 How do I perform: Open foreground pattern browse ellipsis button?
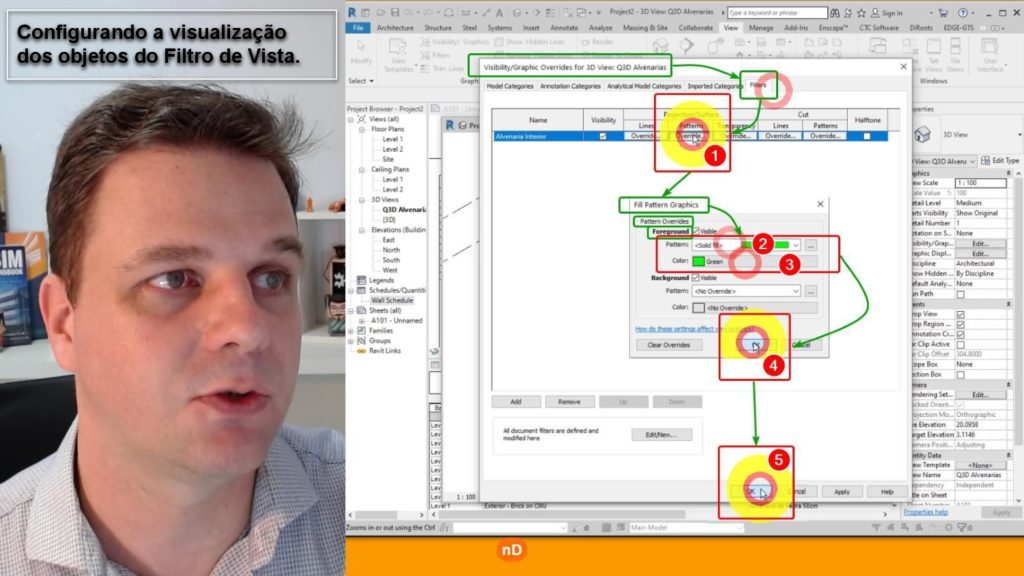[x=811, y=245]
